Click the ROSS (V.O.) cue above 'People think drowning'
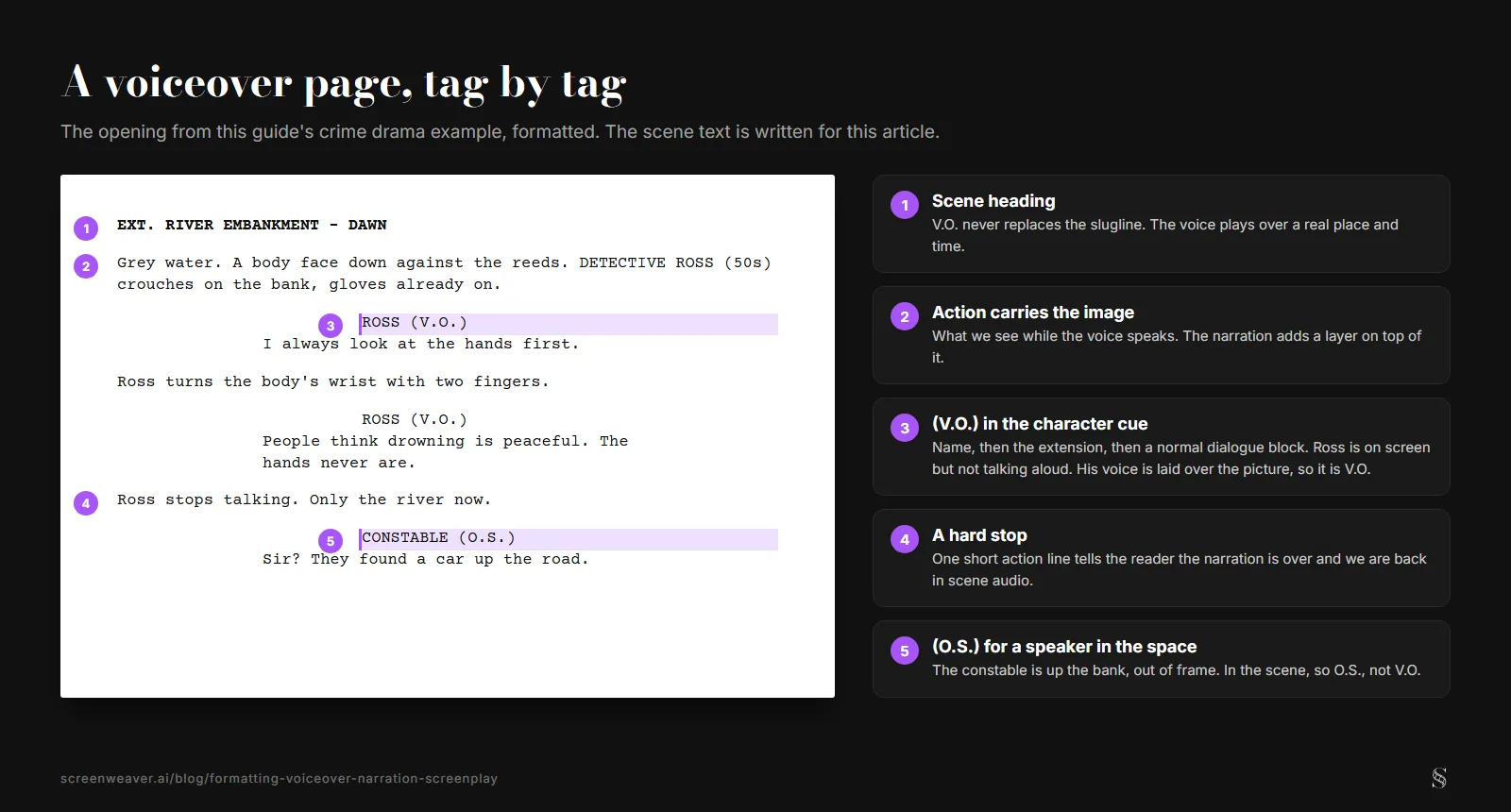Image resolution: width=1511 pixels, height=812 pixels. pos(415,420)
